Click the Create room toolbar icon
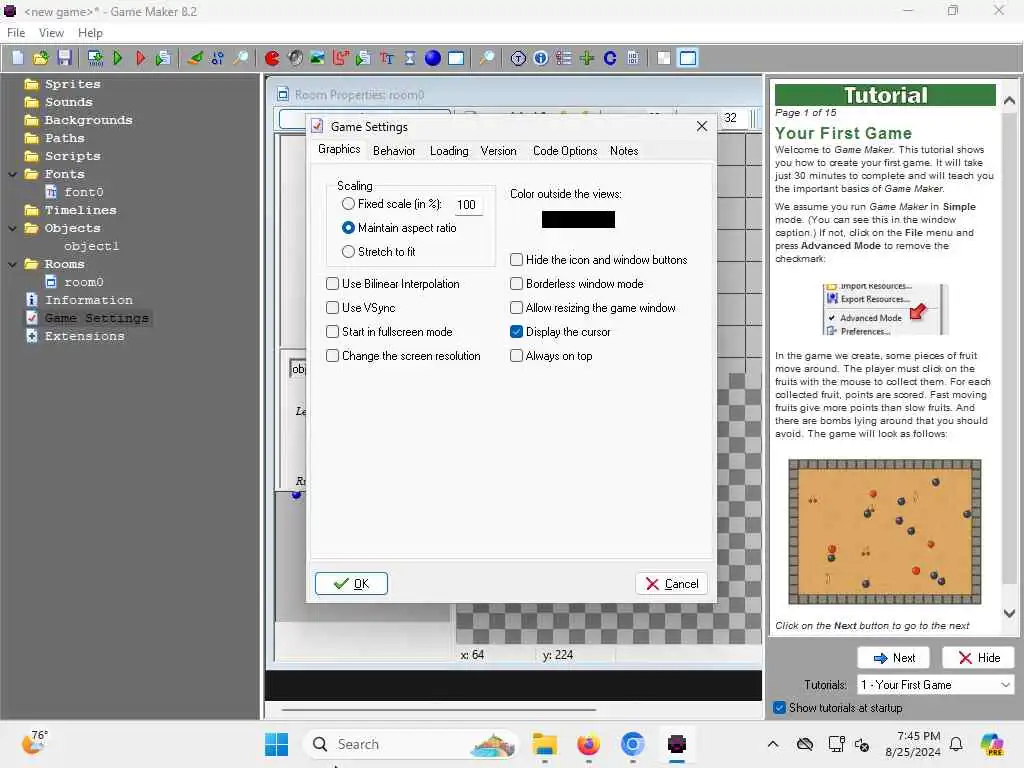Image resolution: width=1024 pixels, height=768 pixels. pos(456,58)
